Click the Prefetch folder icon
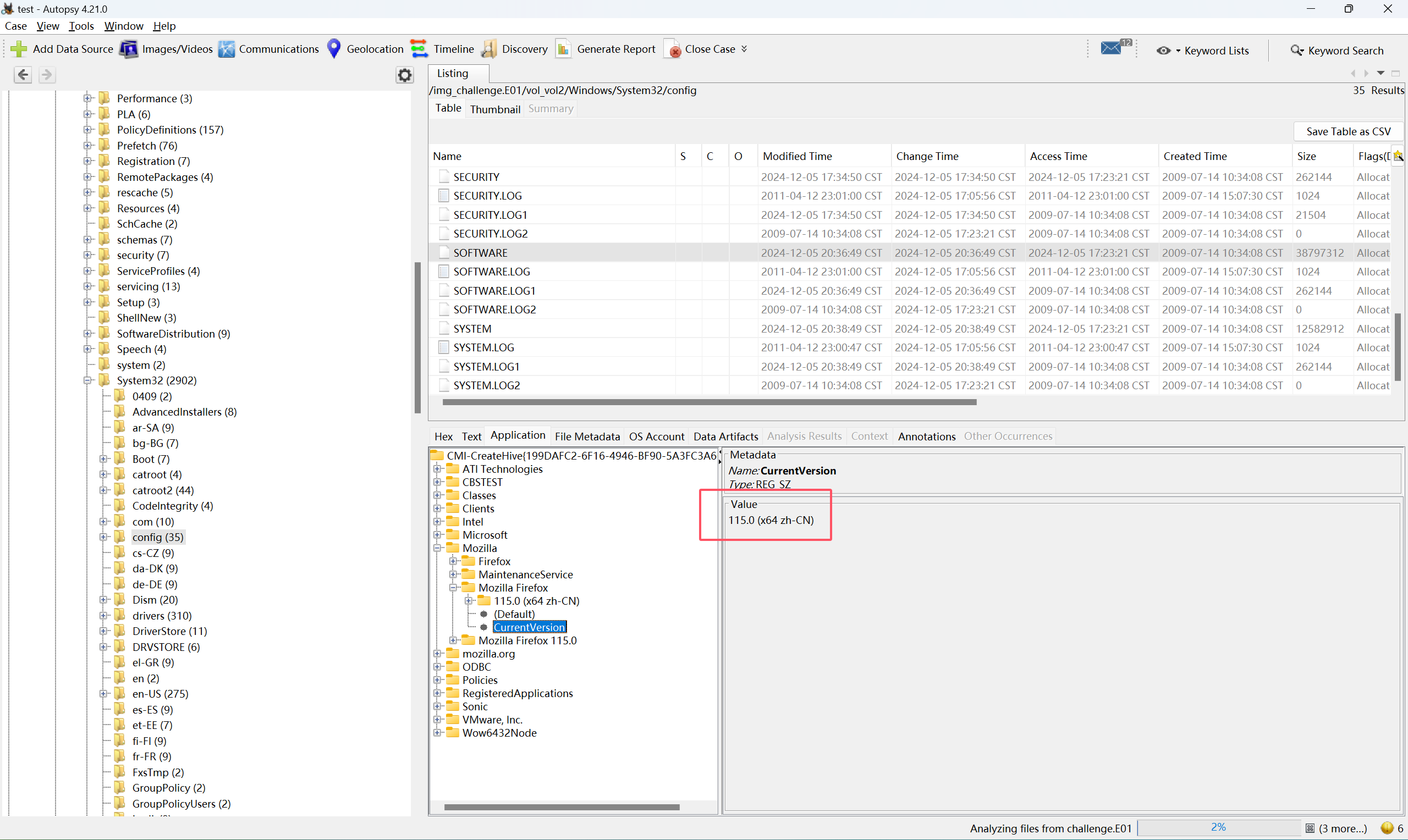The width and height of the screenshot is (1408, 840). pyautogui.click(x=104, y=146)
